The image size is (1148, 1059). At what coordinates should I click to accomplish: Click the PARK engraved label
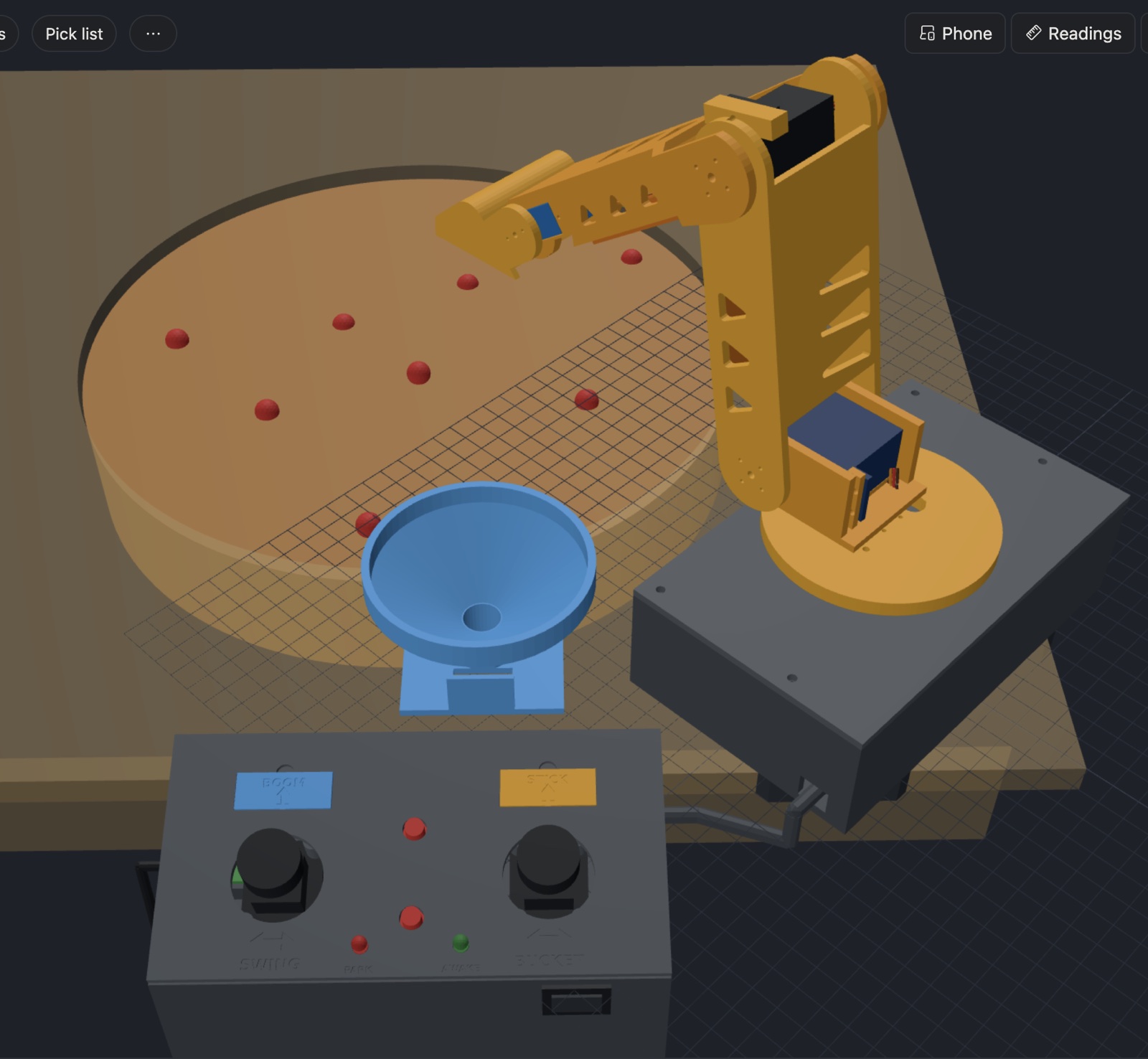point(357,969)
